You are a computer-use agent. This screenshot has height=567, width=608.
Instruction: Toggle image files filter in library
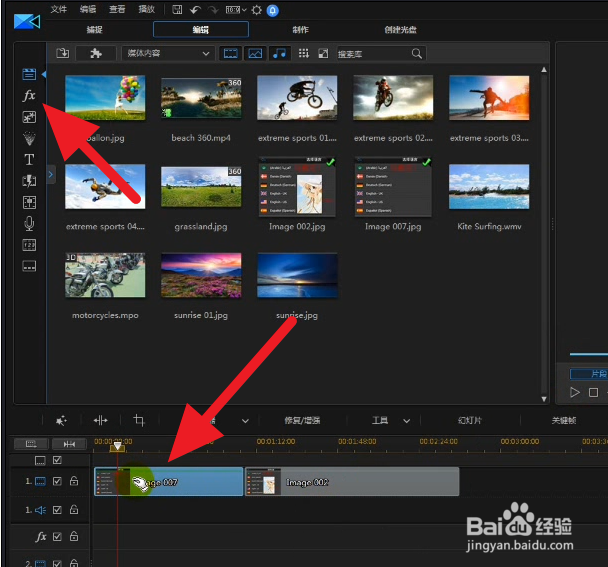coord(255,53)
